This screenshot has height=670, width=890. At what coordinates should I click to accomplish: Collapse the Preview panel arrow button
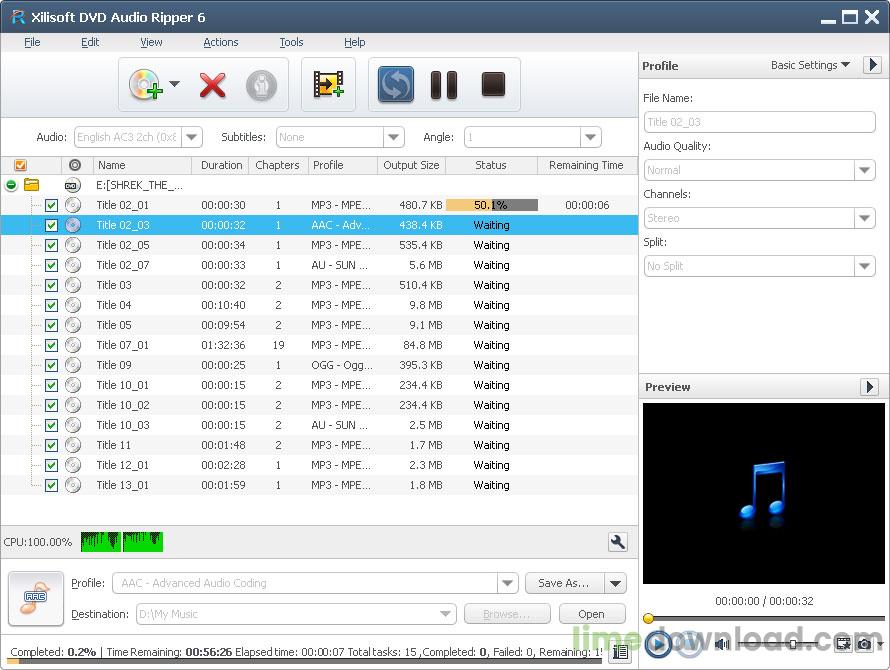tap(870, 387)
